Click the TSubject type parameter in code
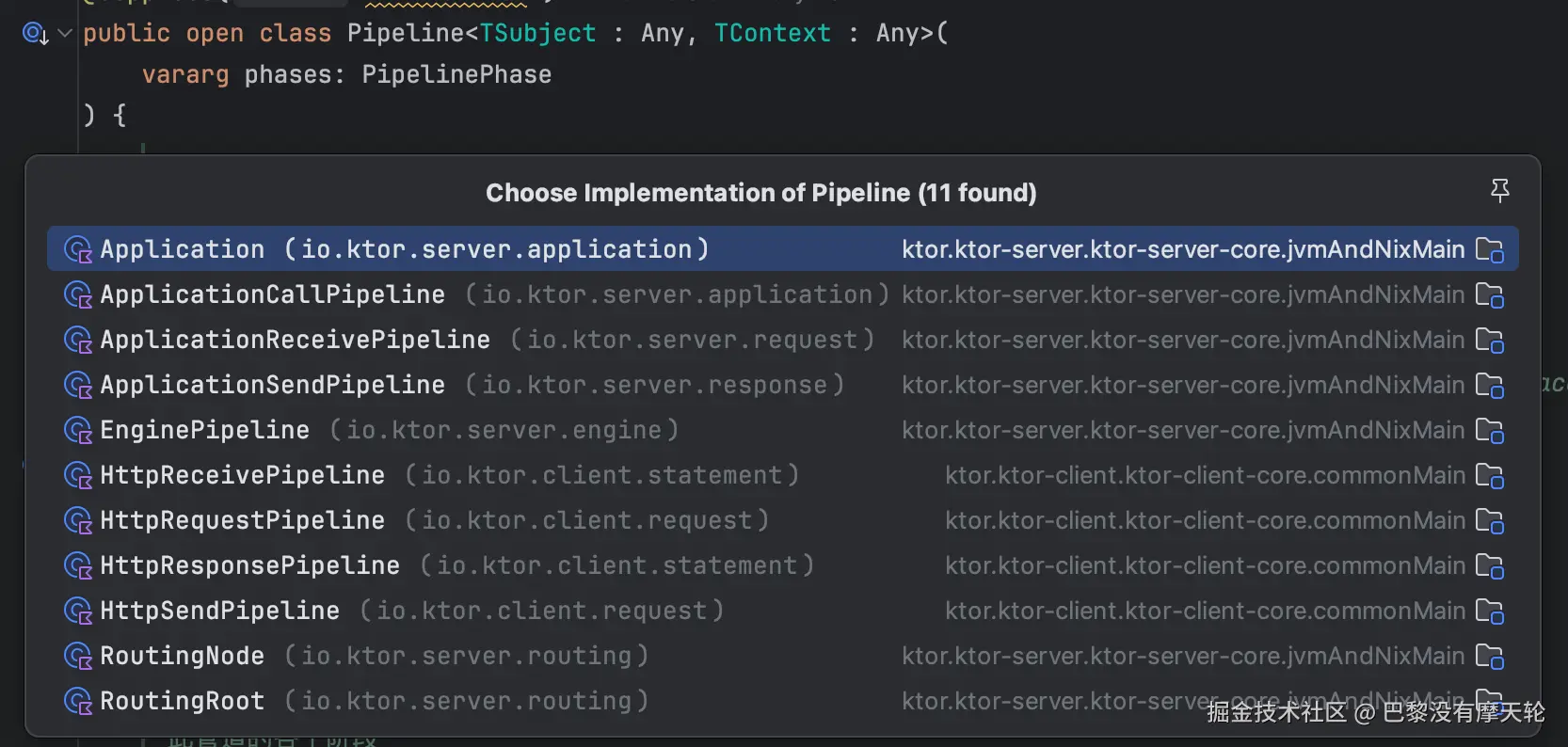1568x747 pixels. point(537,33)
